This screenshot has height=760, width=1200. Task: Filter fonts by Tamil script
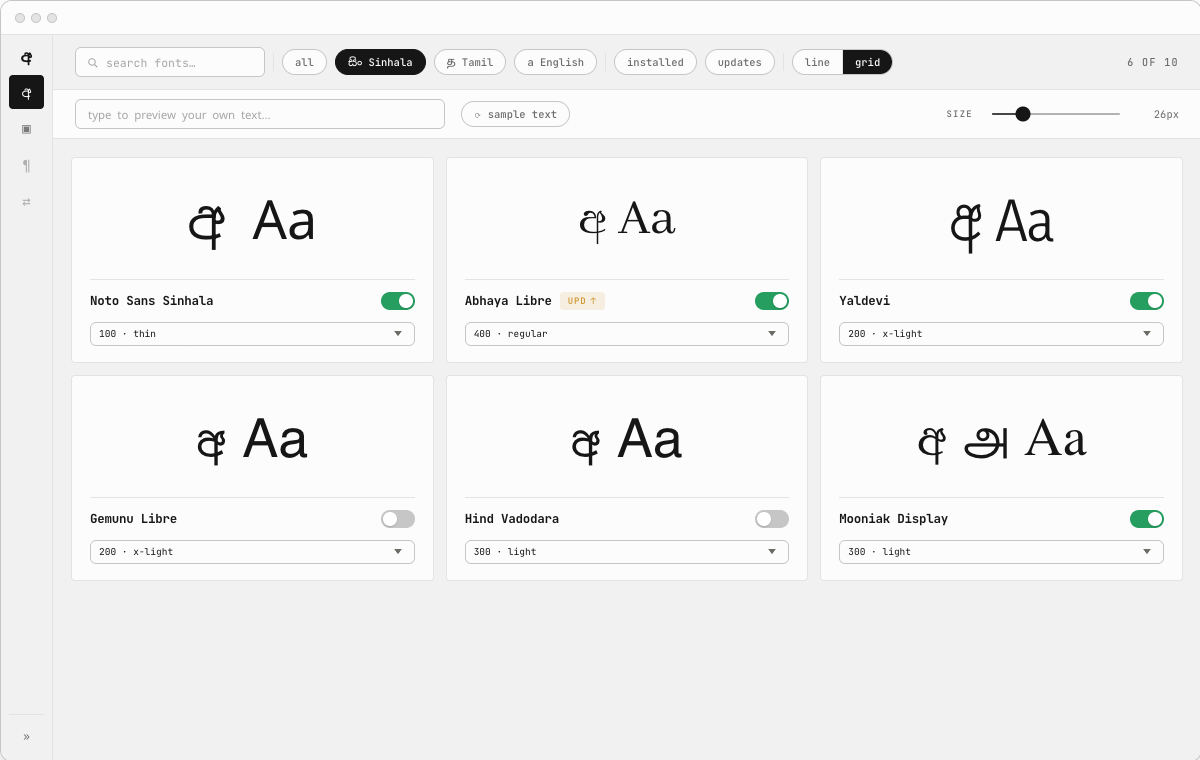[x=470, y=62]
